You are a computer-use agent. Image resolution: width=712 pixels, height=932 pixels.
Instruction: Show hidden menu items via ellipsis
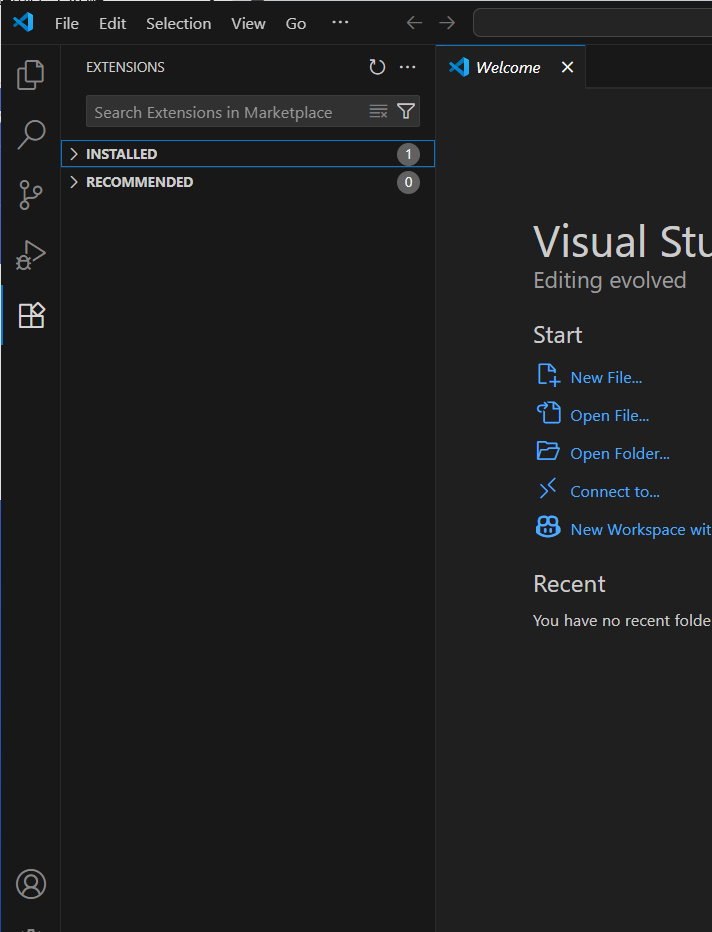tap(340, 23)
